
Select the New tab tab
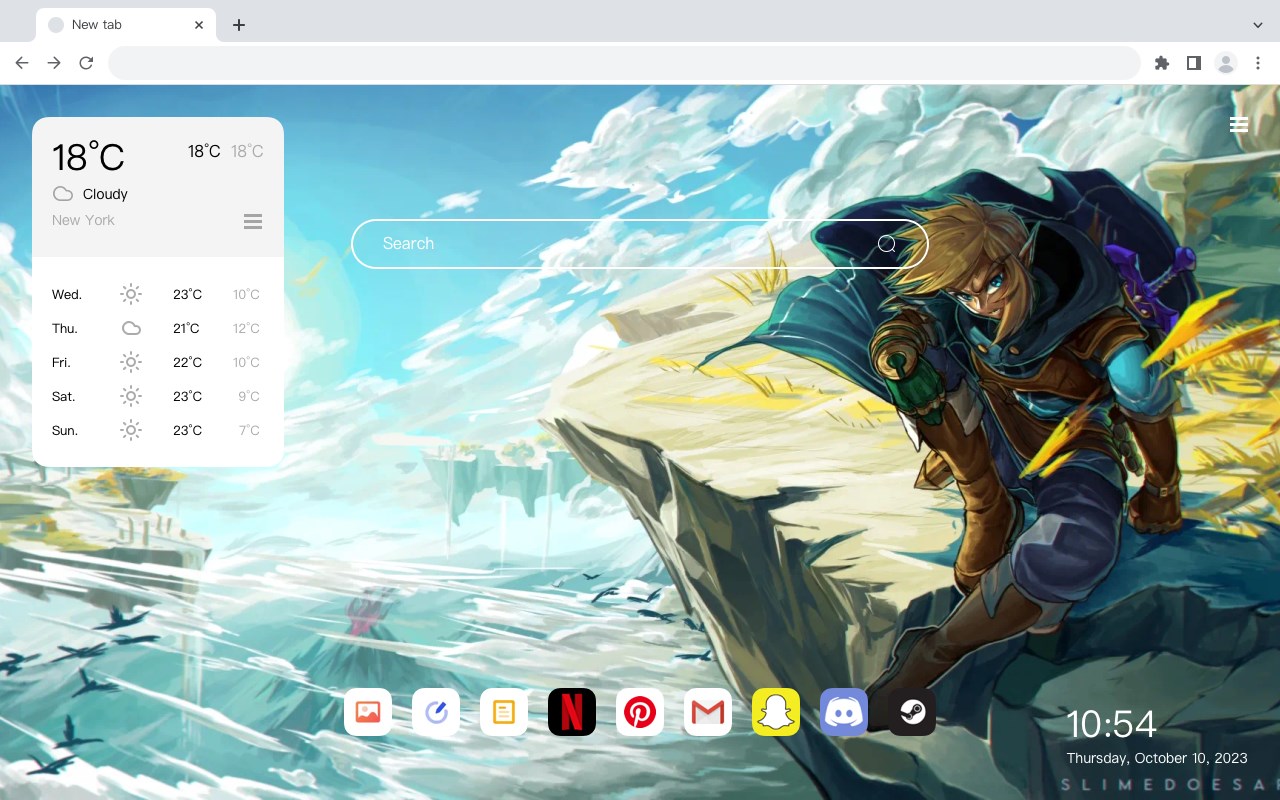pyautogui.click(x=125, y=25)
